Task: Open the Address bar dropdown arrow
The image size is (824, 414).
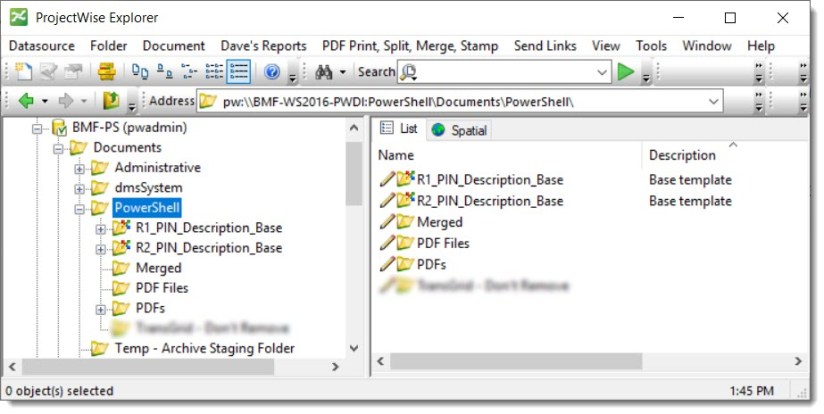Action: tap(713, 101)
